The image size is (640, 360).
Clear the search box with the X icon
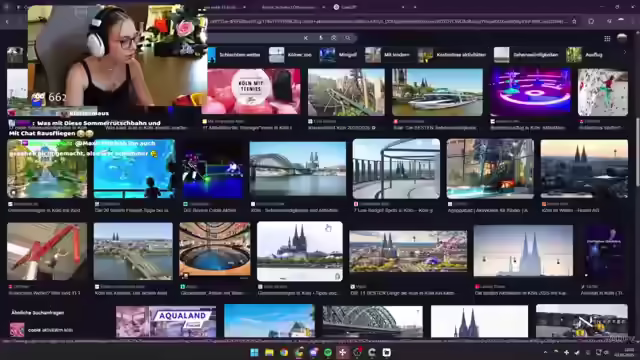click(x=306, y=38)
